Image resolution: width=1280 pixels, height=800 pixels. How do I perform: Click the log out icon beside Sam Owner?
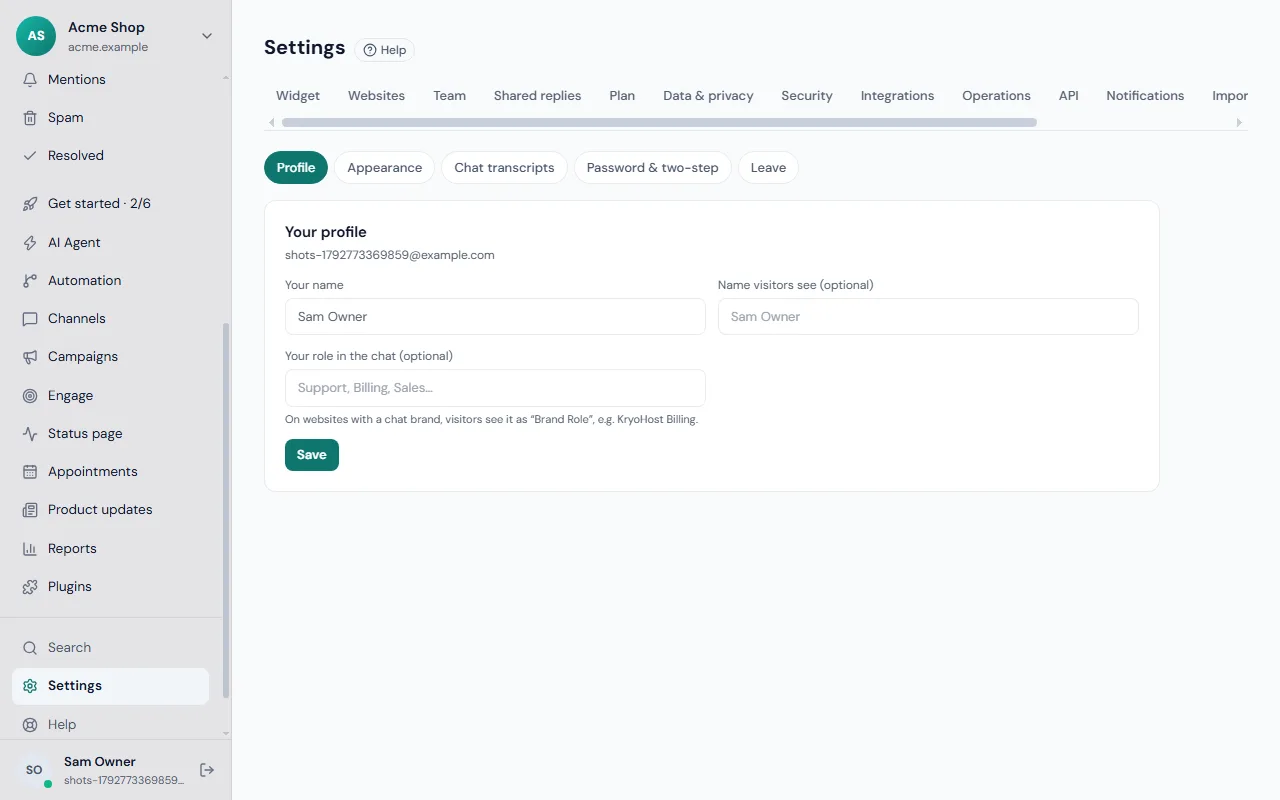pos(207,769)
